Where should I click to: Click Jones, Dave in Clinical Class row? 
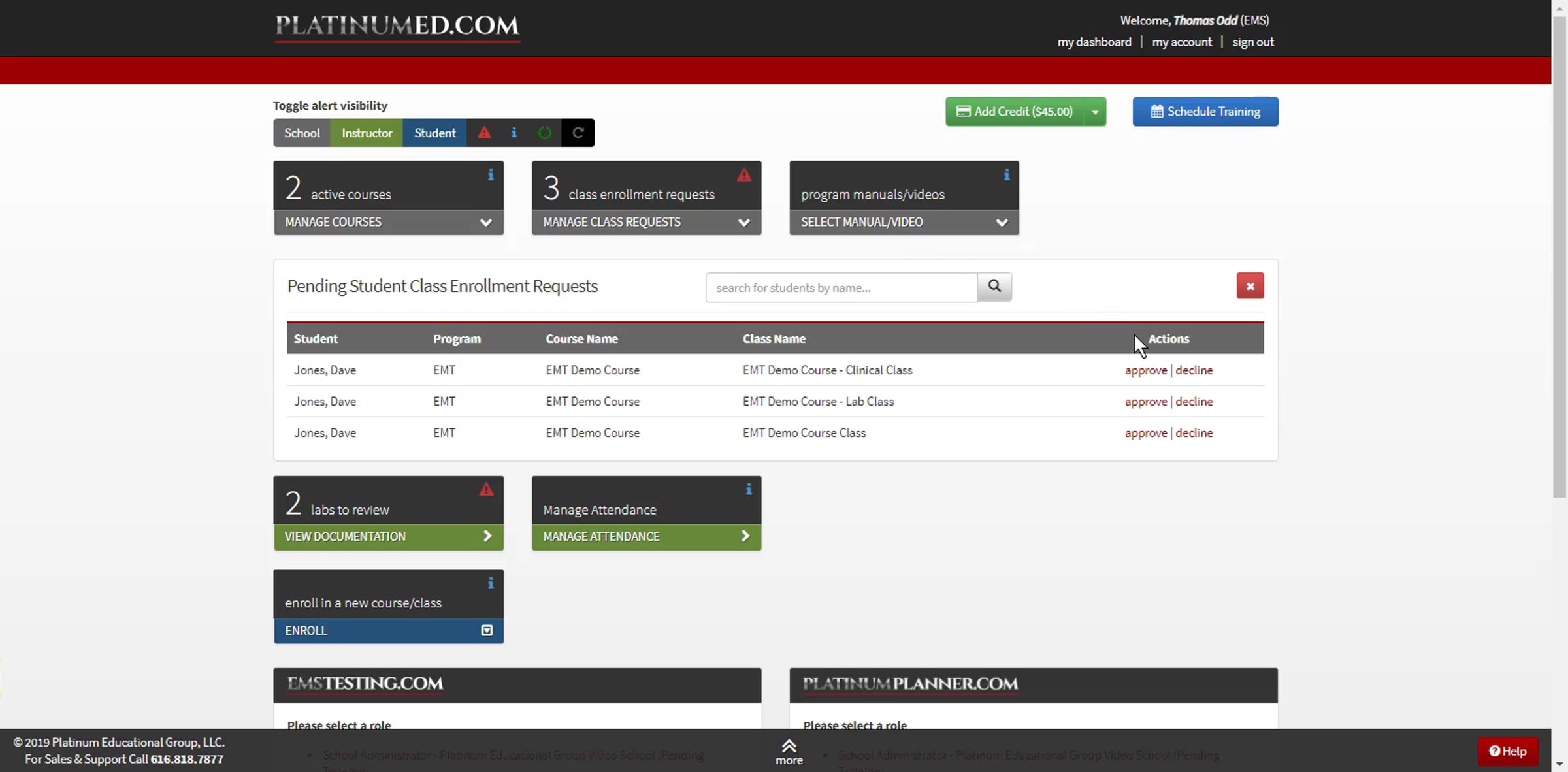[x=325, y=370]
